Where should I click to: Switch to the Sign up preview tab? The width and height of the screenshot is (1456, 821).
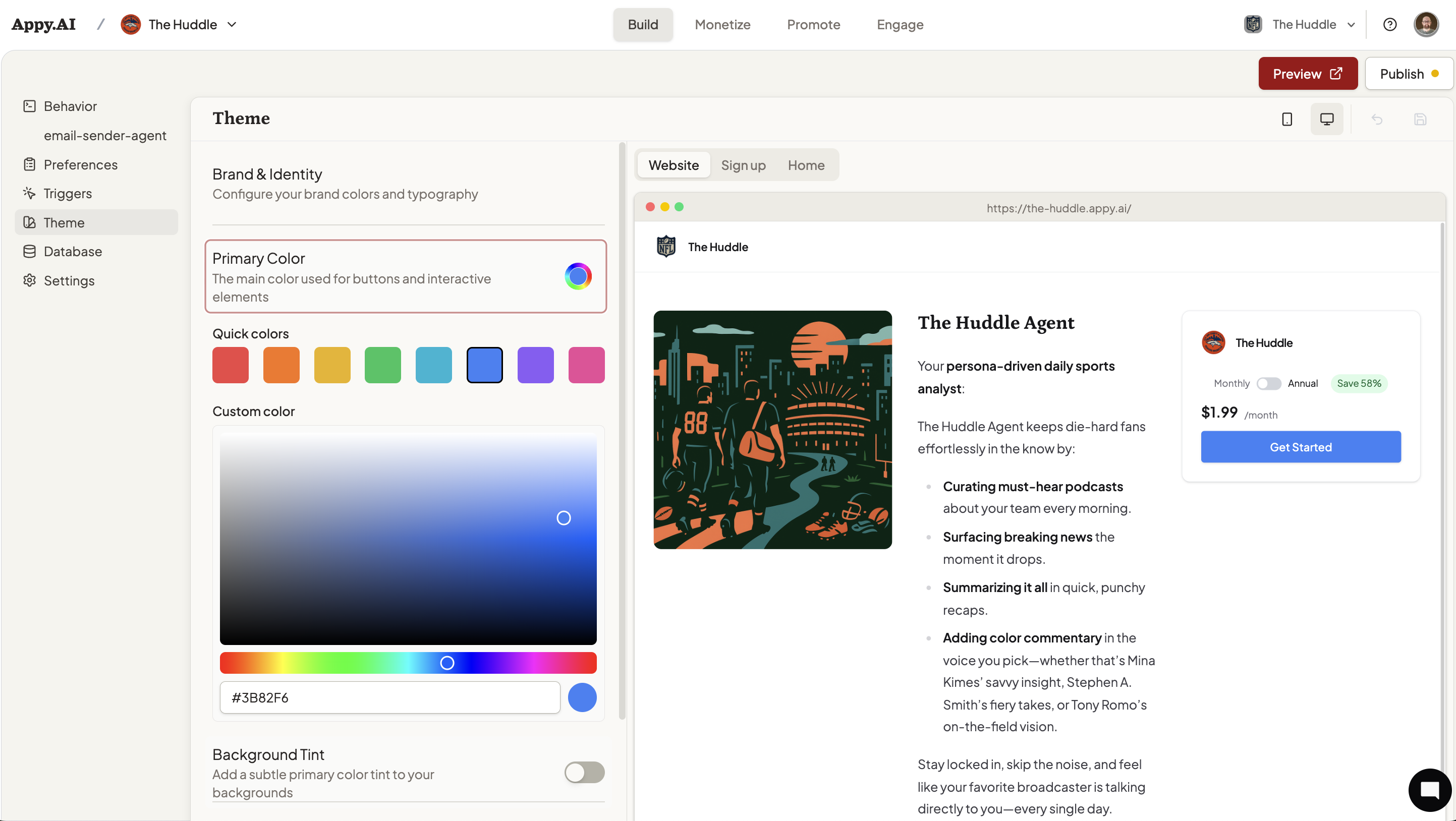[x=743, y=165]
